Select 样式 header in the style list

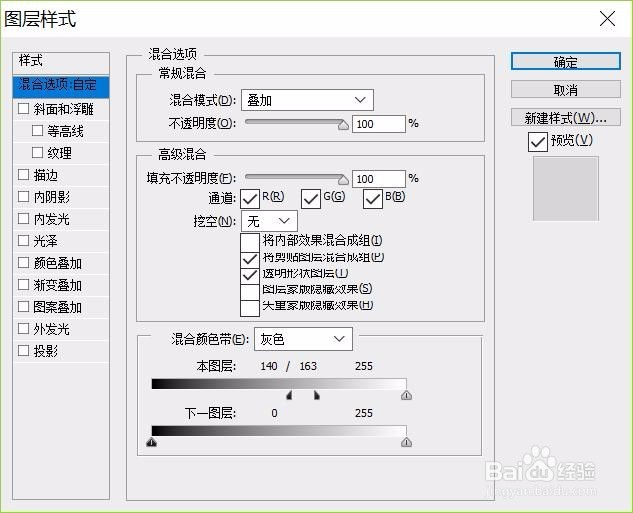pos(61,61)
